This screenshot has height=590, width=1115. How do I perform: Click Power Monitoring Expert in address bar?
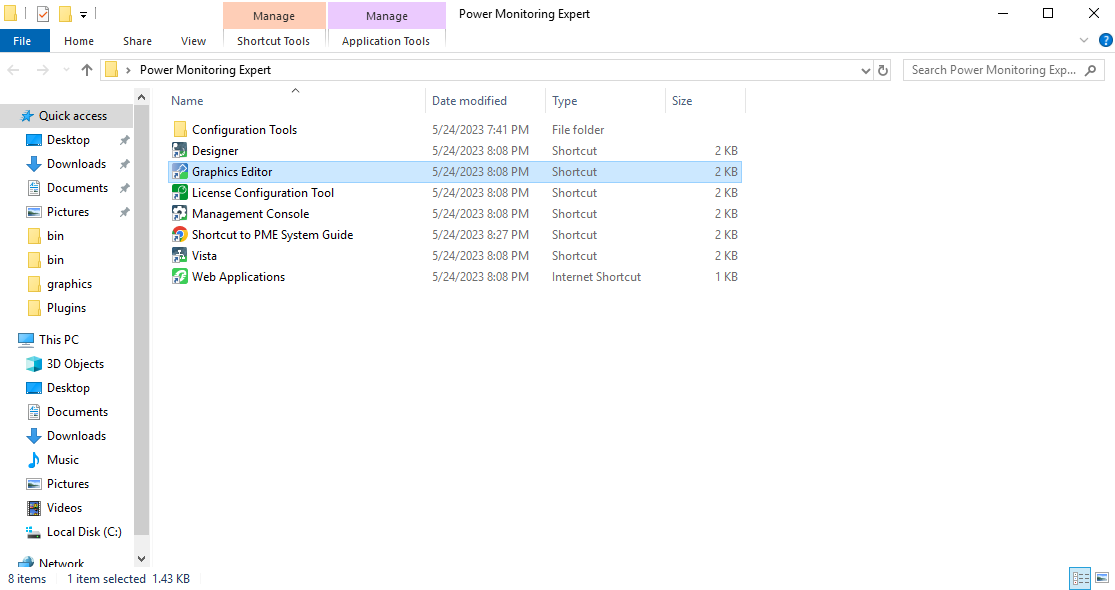tap(205, 70)
